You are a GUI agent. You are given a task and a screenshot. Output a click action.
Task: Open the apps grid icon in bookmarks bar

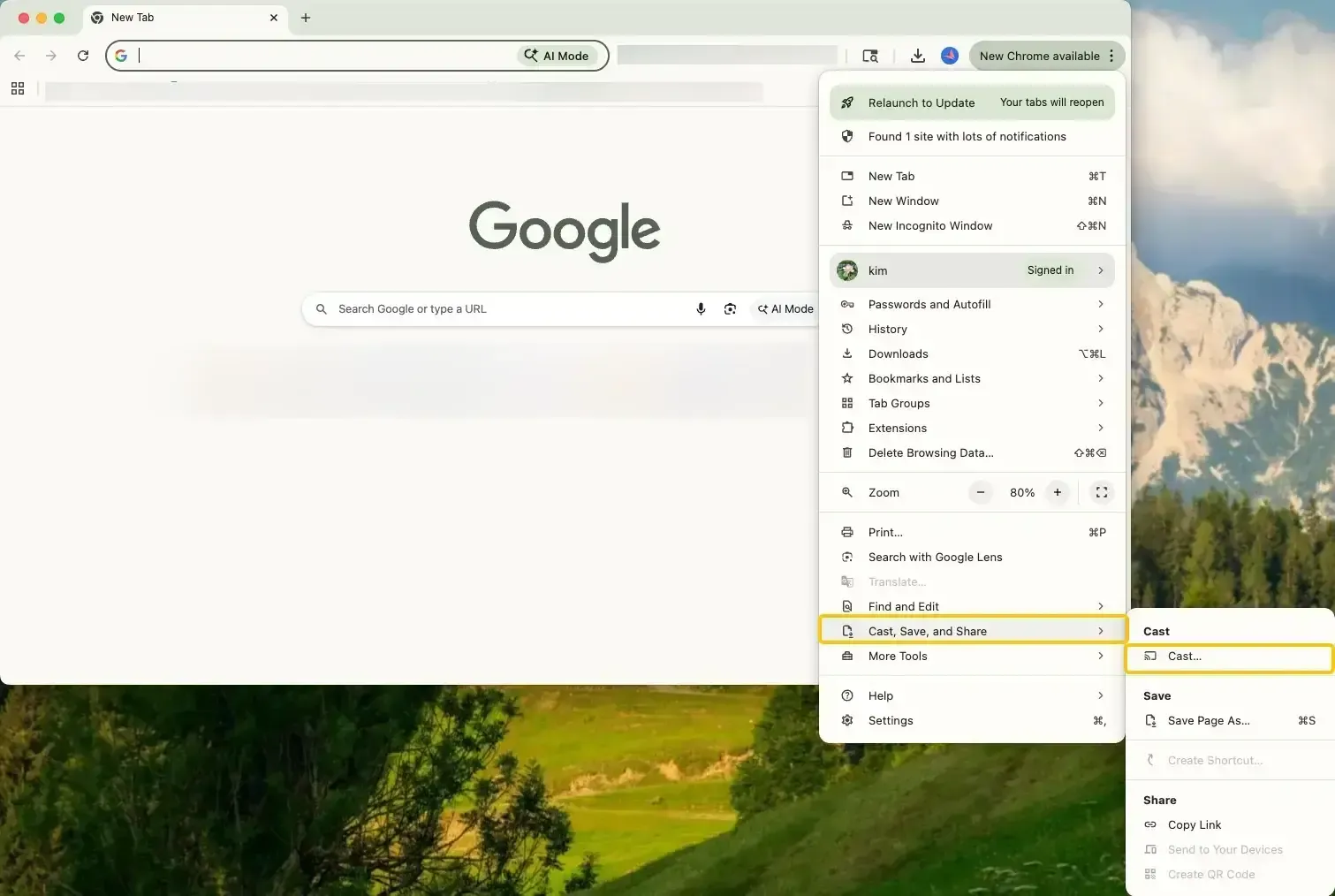18,88
